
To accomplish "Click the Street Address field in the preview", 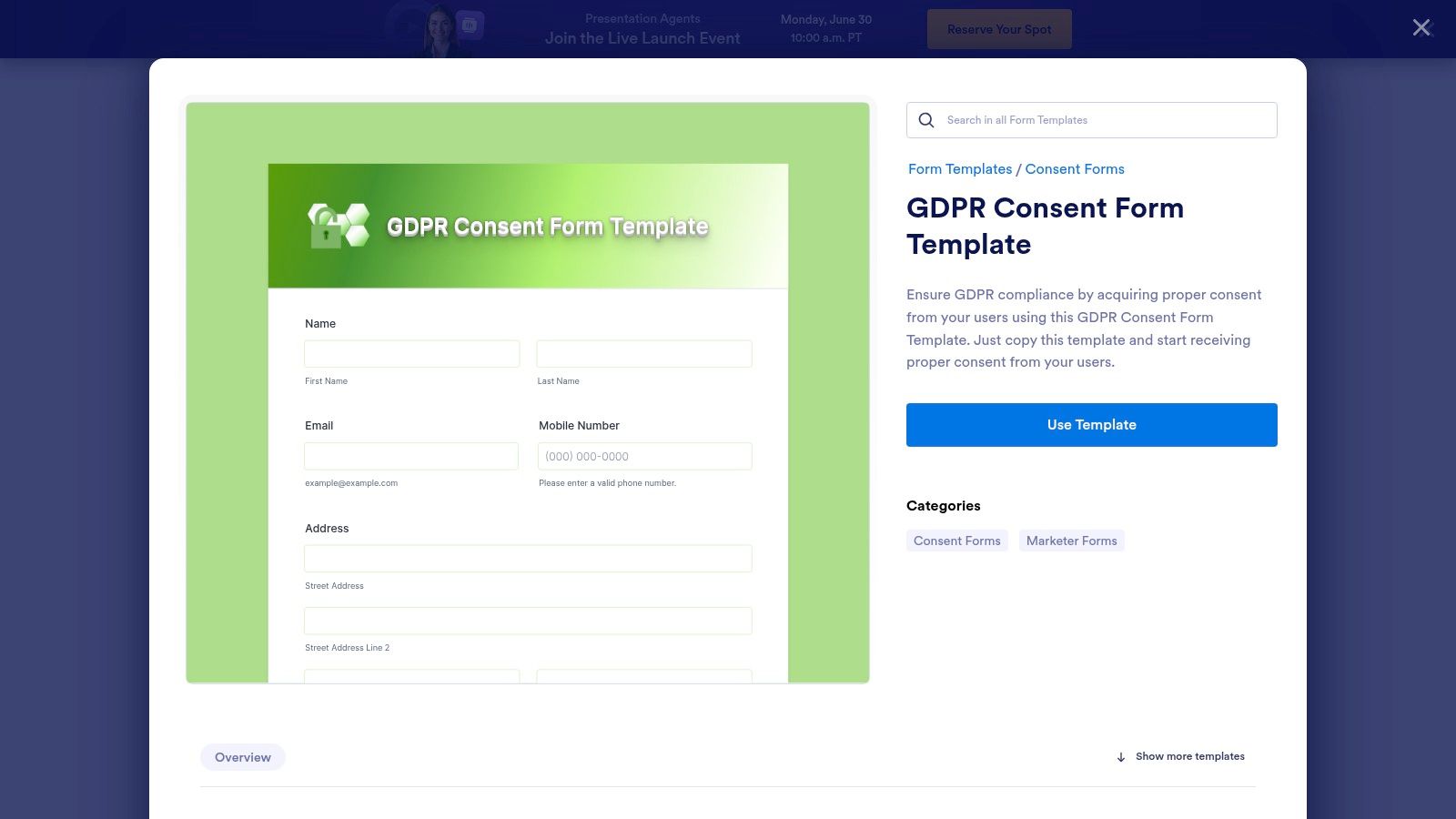I will point(528,558).
